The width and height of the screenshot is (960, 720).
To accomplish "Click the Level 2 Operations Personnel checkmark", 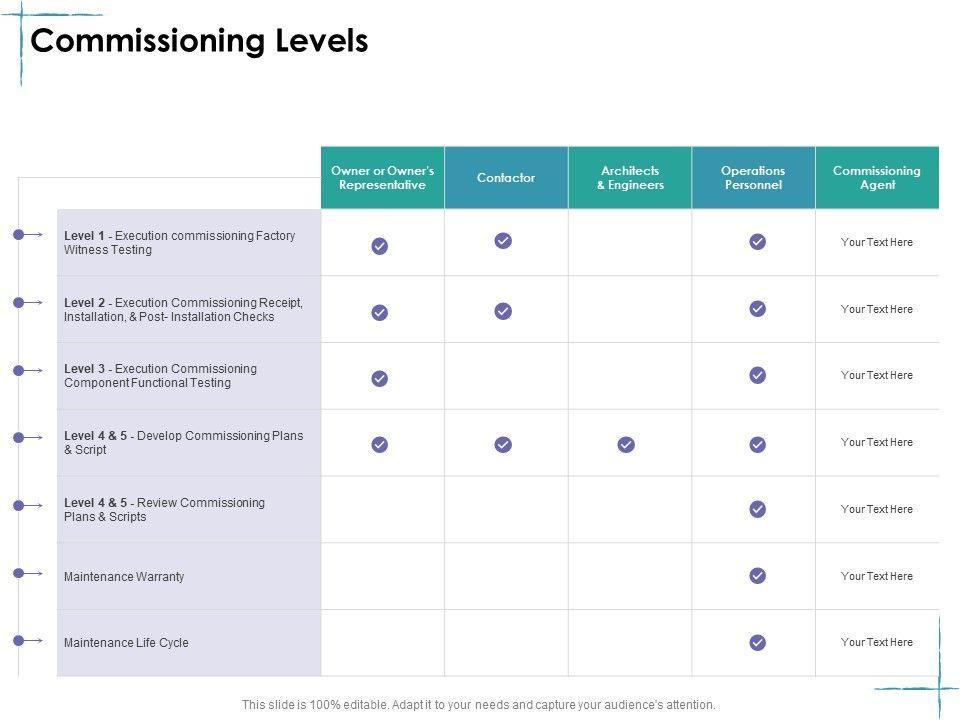I will 758,308.
